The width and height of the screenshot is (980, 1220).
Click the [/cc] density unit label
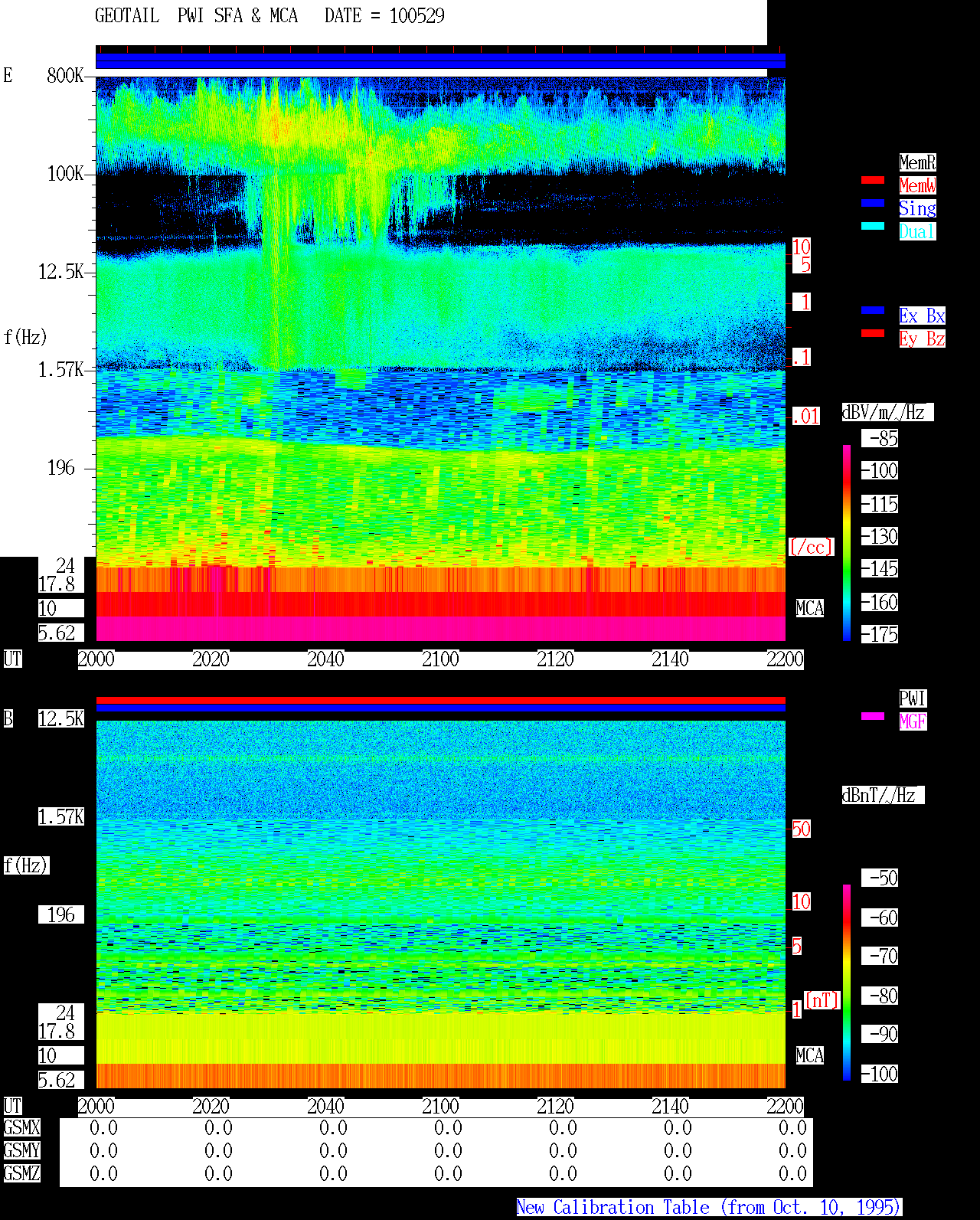(811, 548)
